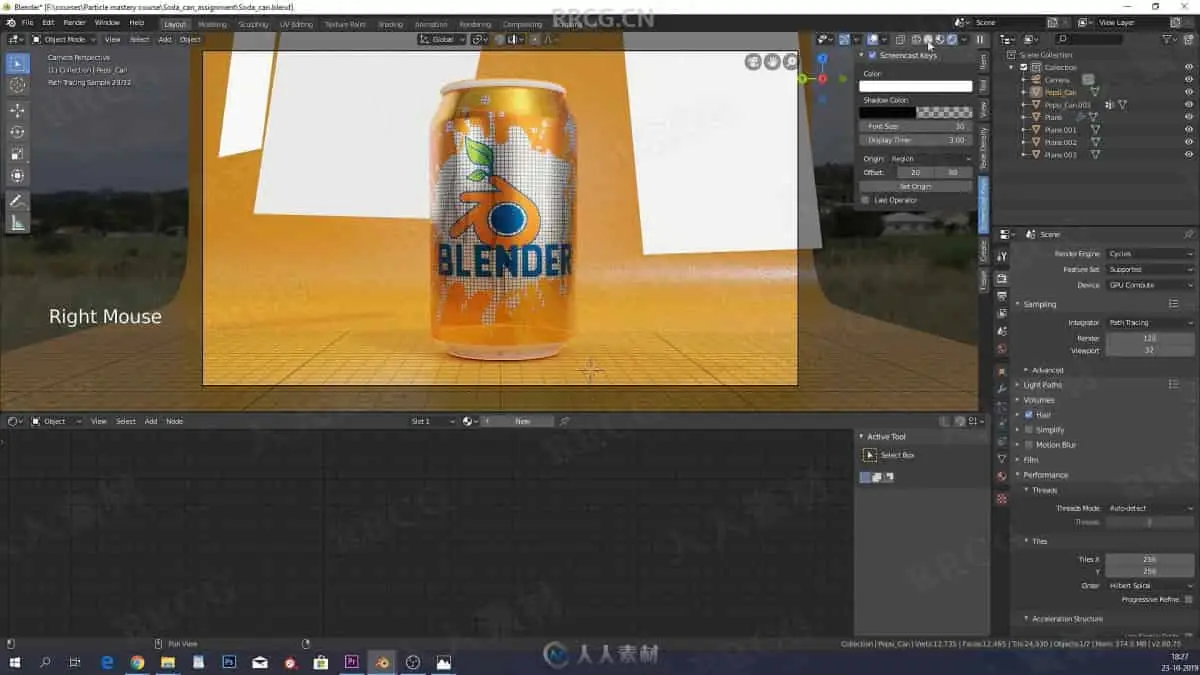Image resolution: width=1200 pixels, height=675 pixels.
Task: Launch Chrome from the taskbar
Action: tap(137, 662)
